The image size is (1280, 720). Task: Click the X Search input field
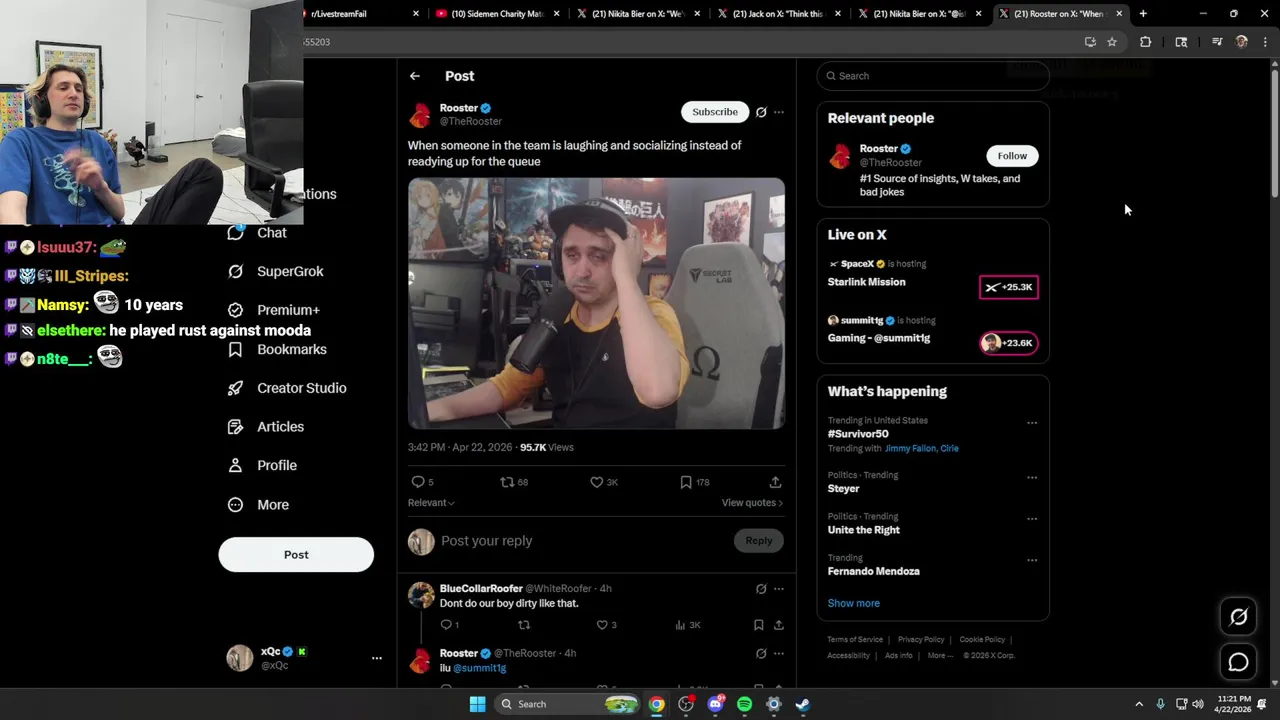click(x=933, y=76)
